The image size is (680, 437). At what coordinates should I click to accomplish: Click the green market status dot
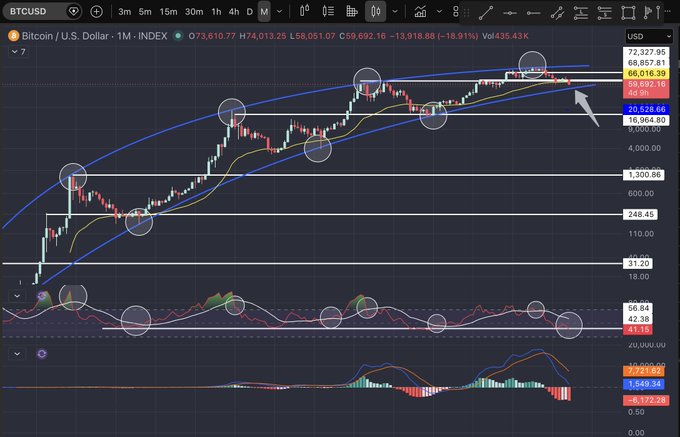click(177, 36)
